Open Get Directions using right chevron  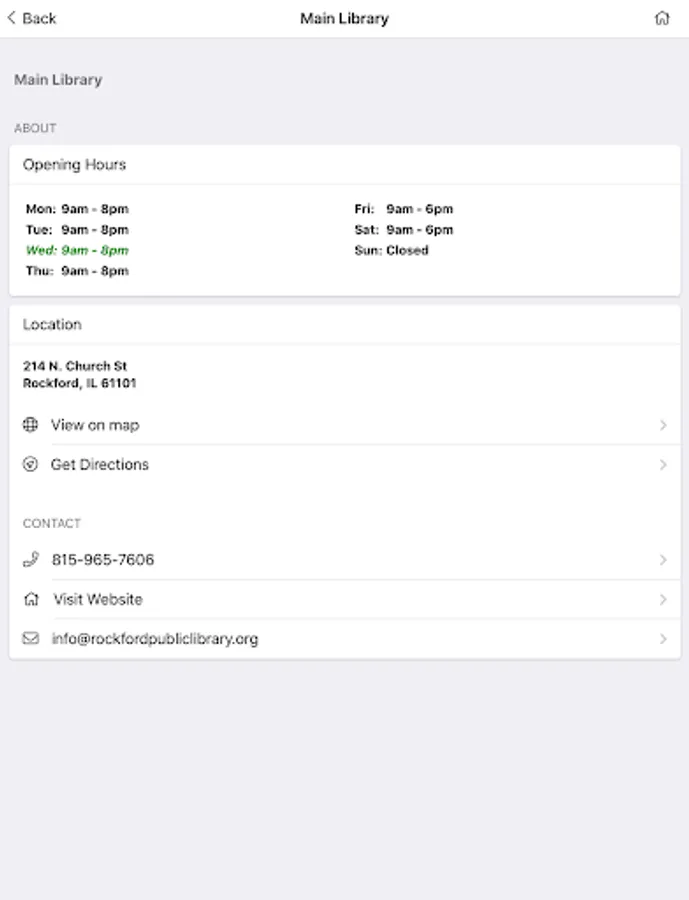click(663, 465)
